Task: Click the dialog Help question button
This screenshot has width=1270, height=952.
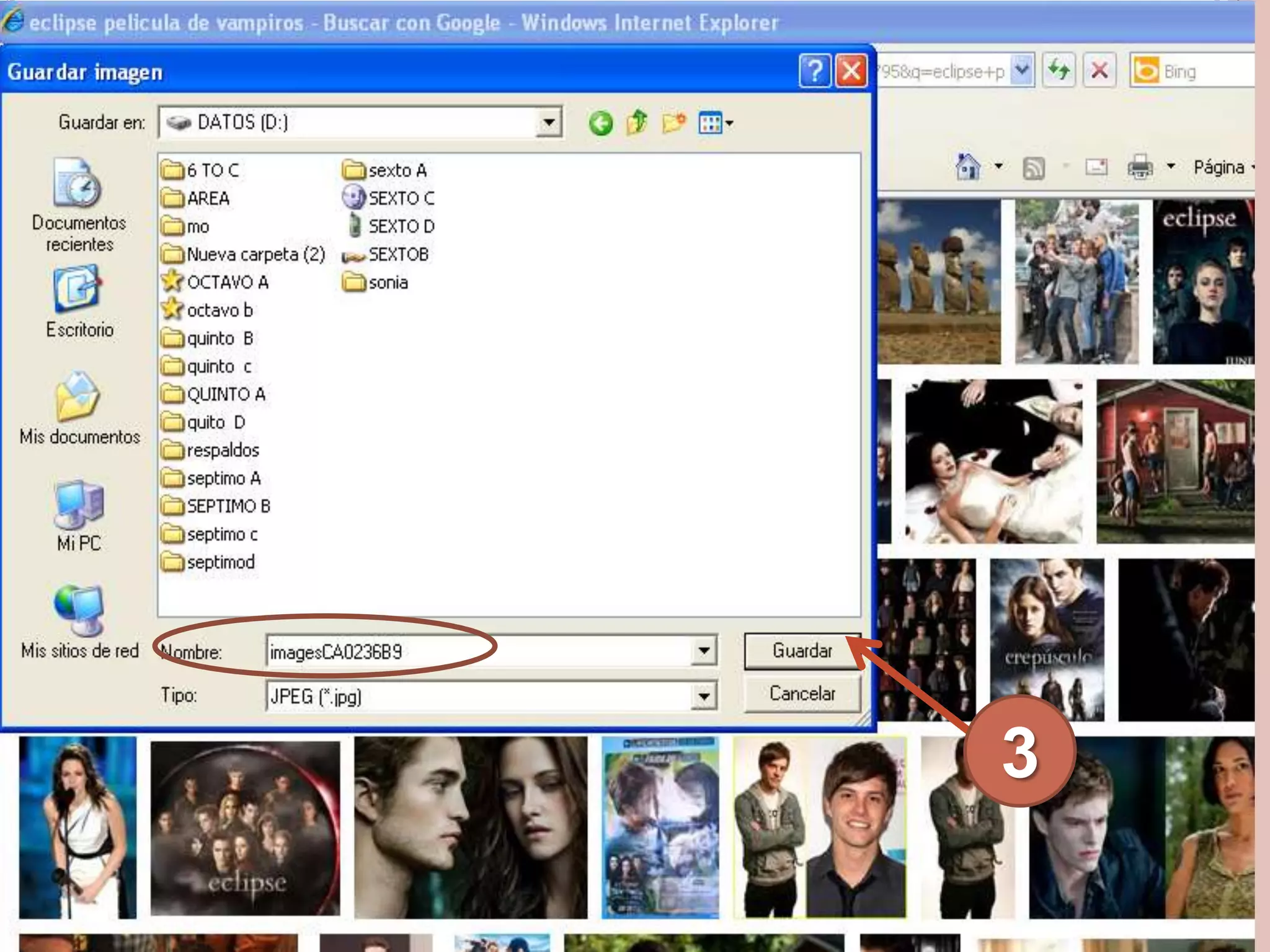Action: coord(814,71)
